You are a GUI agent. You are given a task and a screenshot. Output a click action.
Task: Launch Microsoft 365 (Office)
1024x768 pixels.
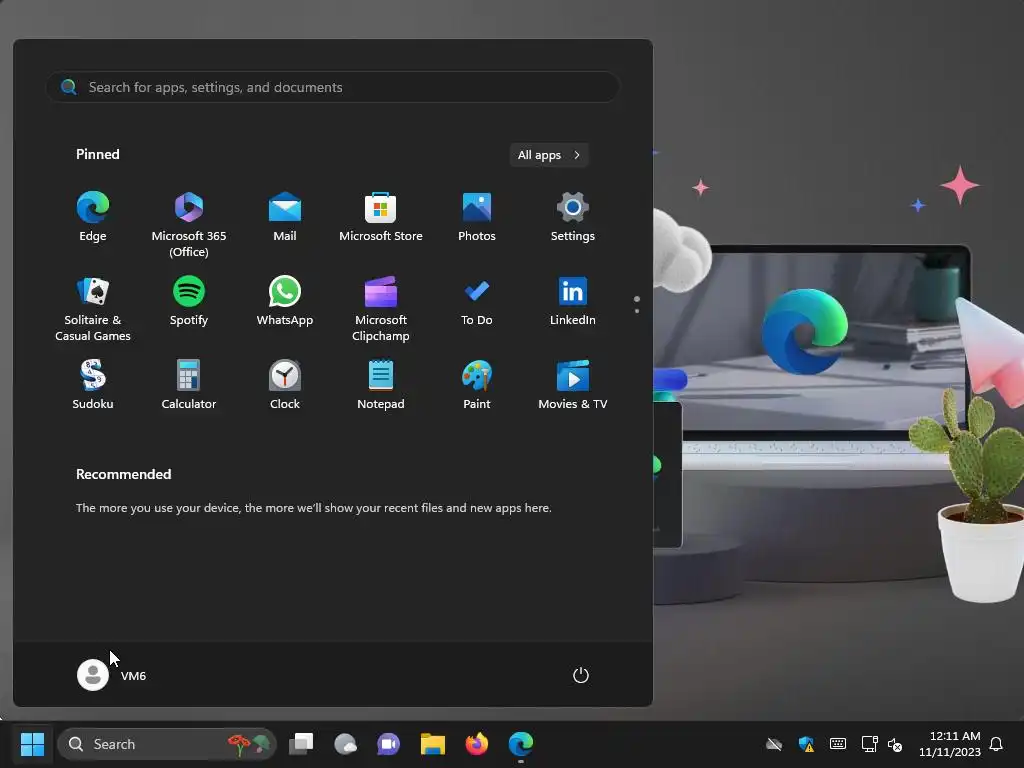pos(189,225)
